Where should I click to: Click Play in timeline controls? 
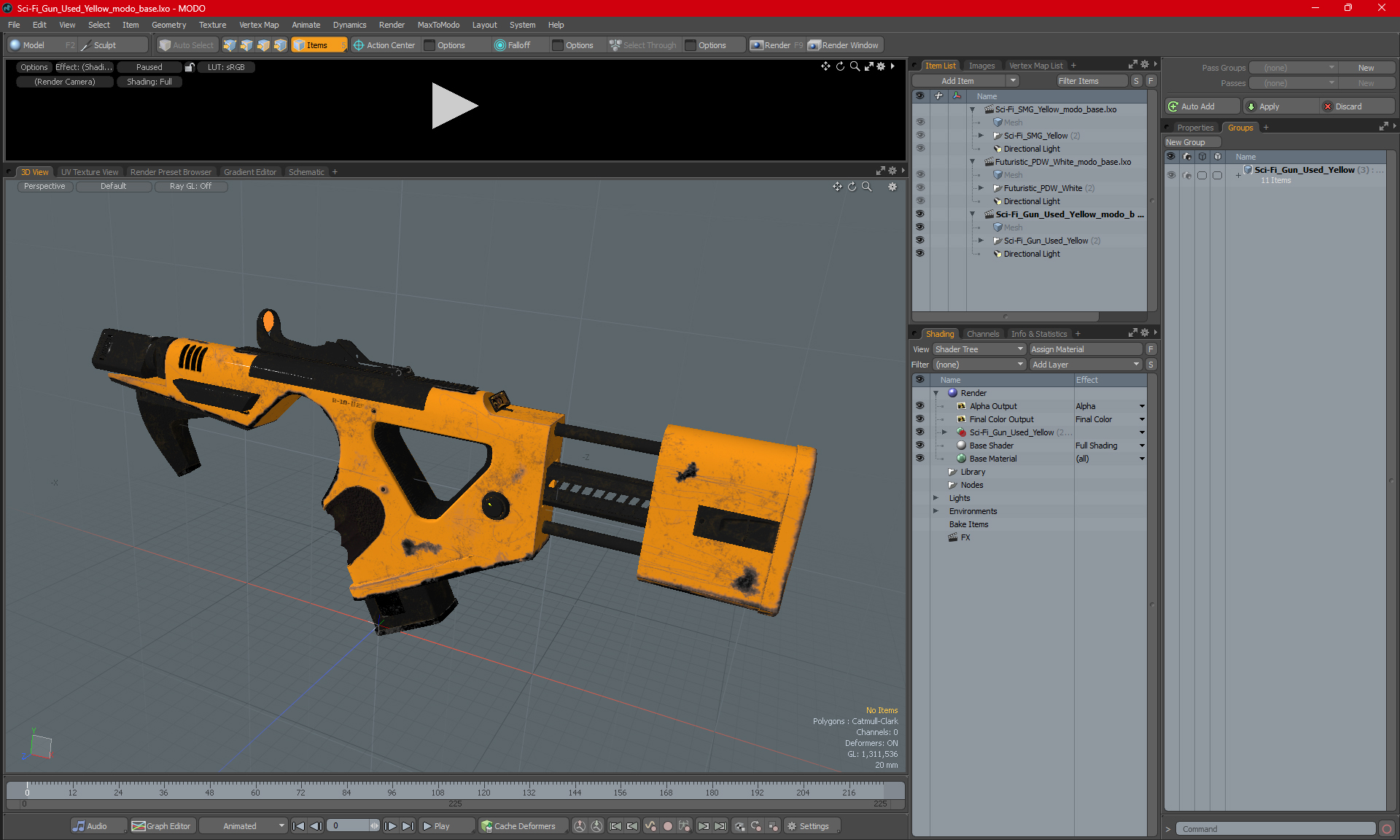click(447, 826)
